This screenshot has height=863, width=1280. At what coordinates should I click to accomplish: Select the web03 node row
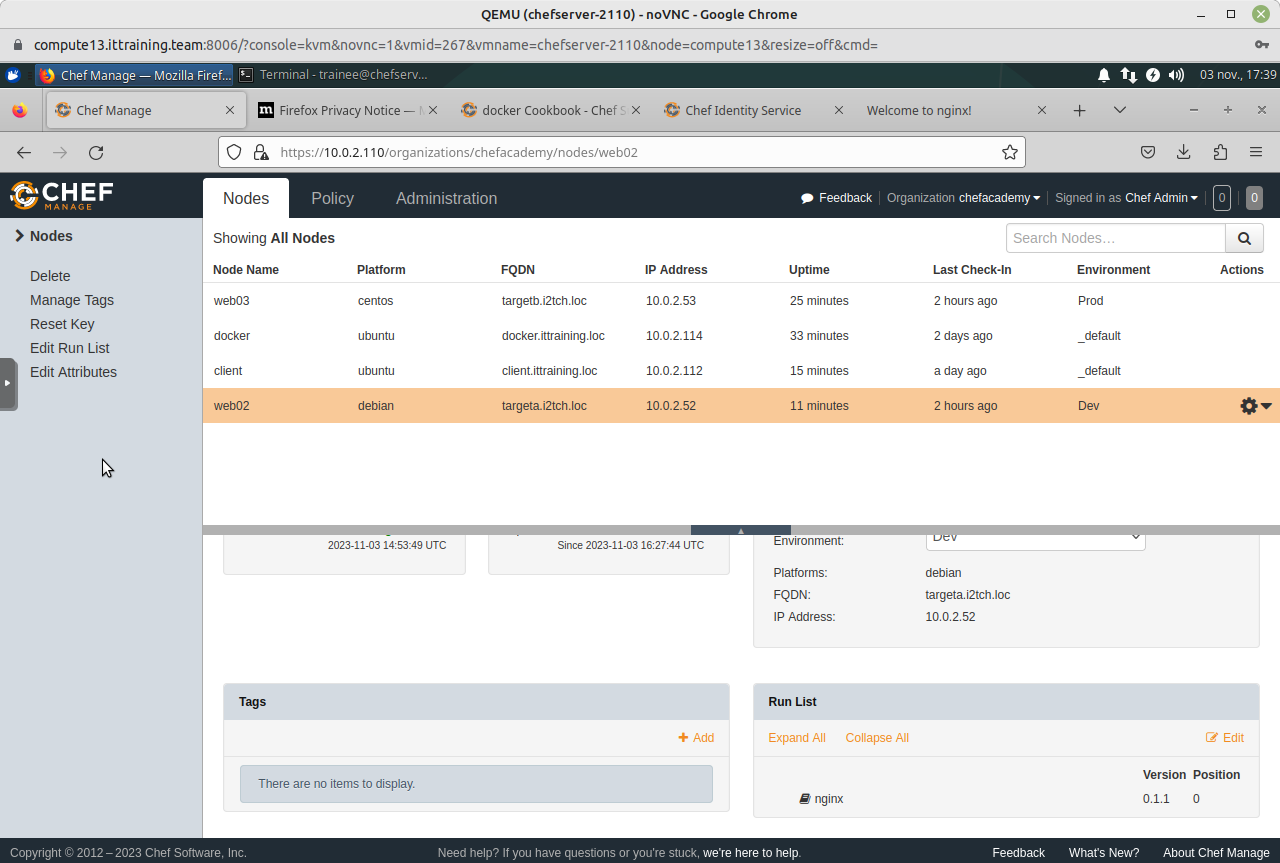tap(741, 300)
